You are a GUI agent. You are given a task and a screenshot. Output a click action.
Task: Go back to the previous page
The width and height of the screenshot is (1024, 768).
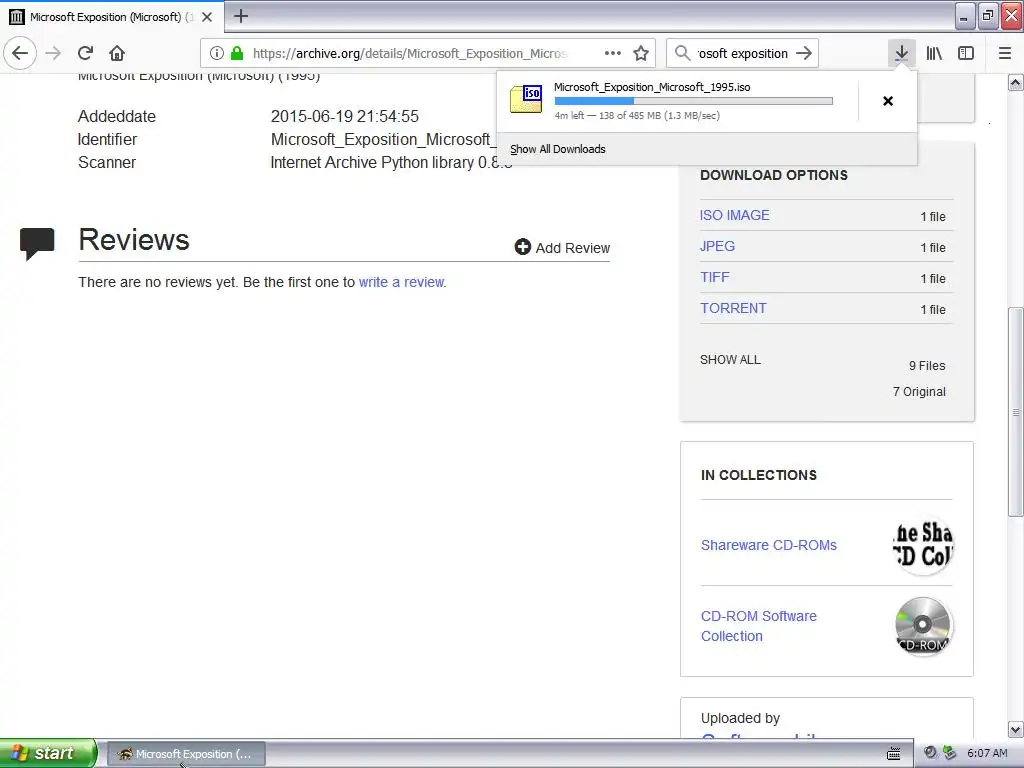point(20,53)
